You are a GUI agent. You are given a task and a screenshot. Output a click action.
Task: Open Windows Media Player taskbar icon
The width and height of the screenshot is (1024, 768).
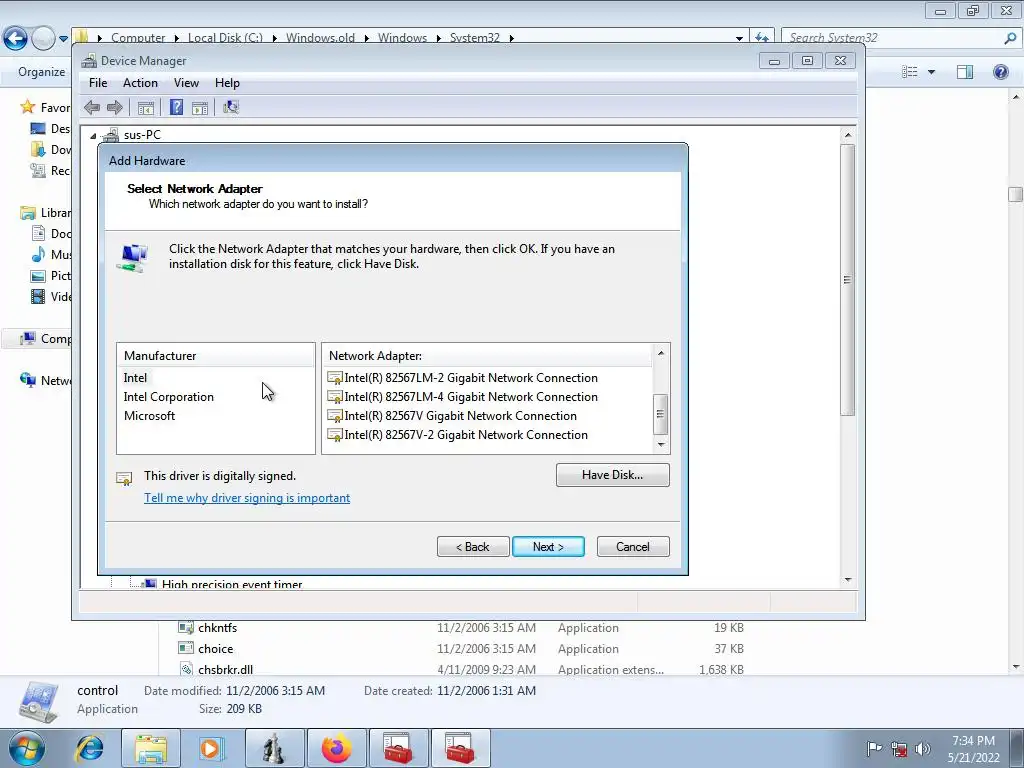pos(212,748)
